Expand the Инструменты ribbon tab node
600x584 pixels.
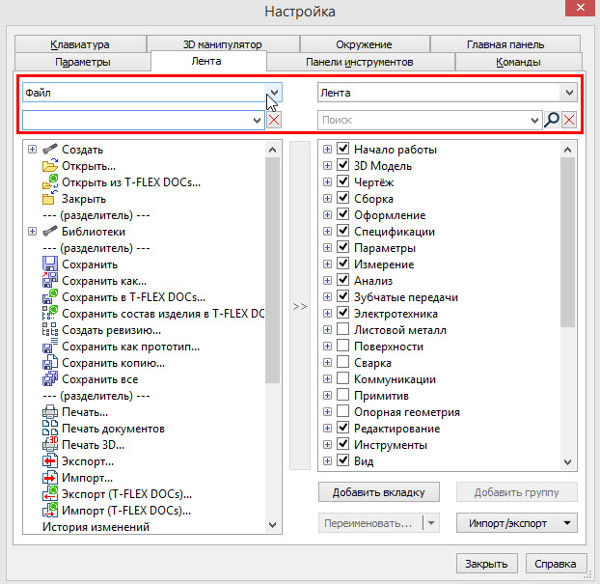point(327,444)
